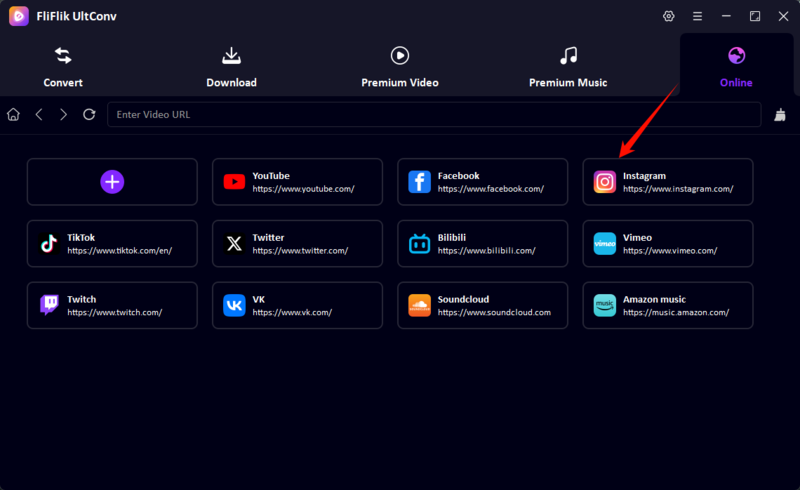
Task: Open the twitch.com URL link
Action: 114,312
